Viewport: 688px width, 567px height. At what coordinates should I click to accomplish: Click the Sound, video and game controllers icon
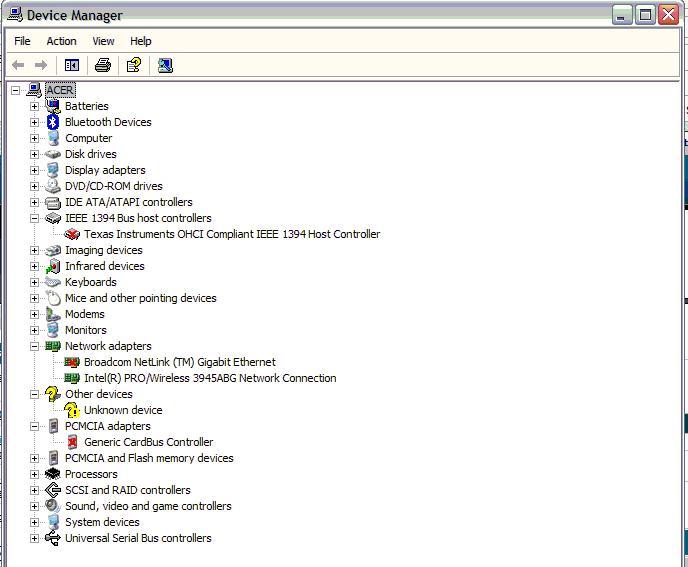tap(53, 506)
